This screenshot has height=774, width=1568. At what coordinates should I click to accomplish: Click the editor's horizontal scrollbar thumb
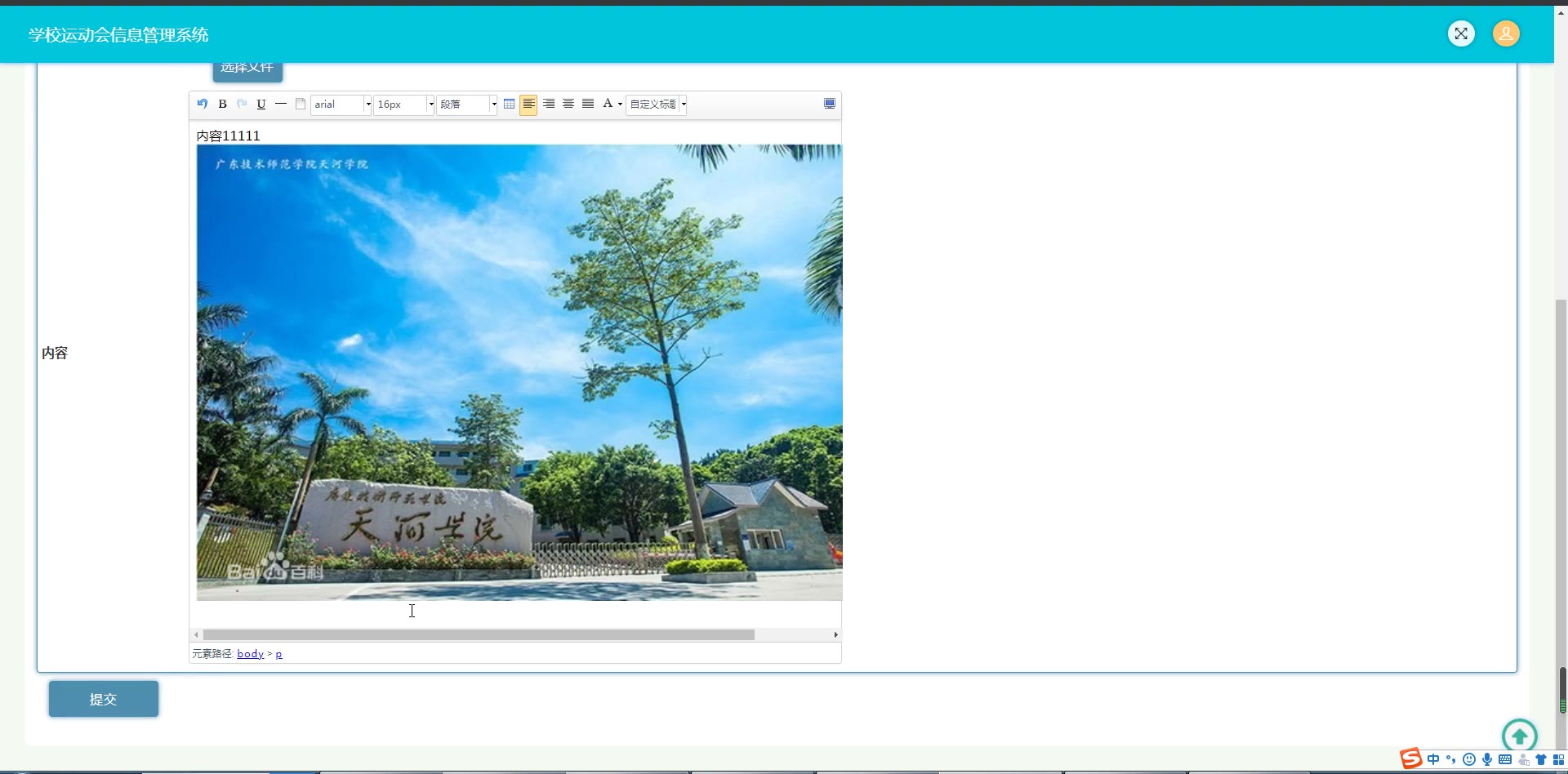(479, 634)
